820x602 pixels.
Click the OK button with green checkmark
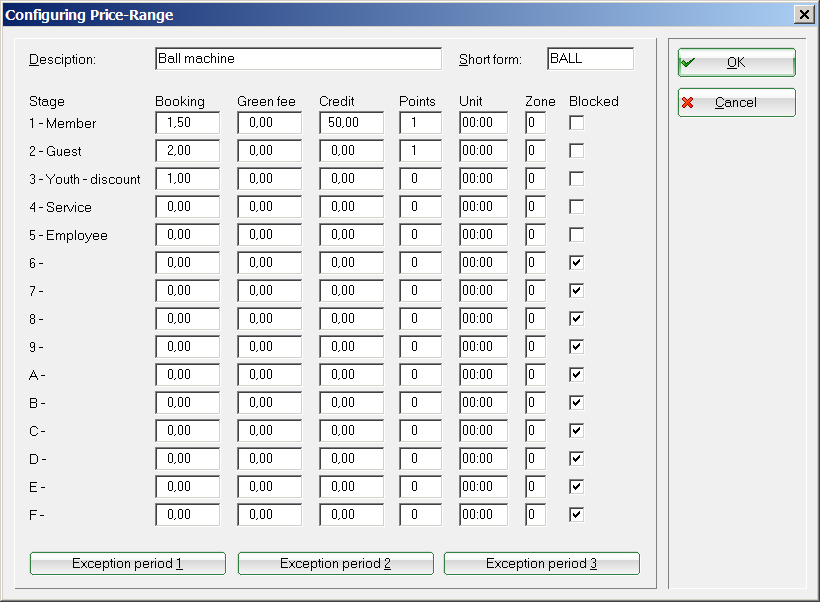coord(736,62)
